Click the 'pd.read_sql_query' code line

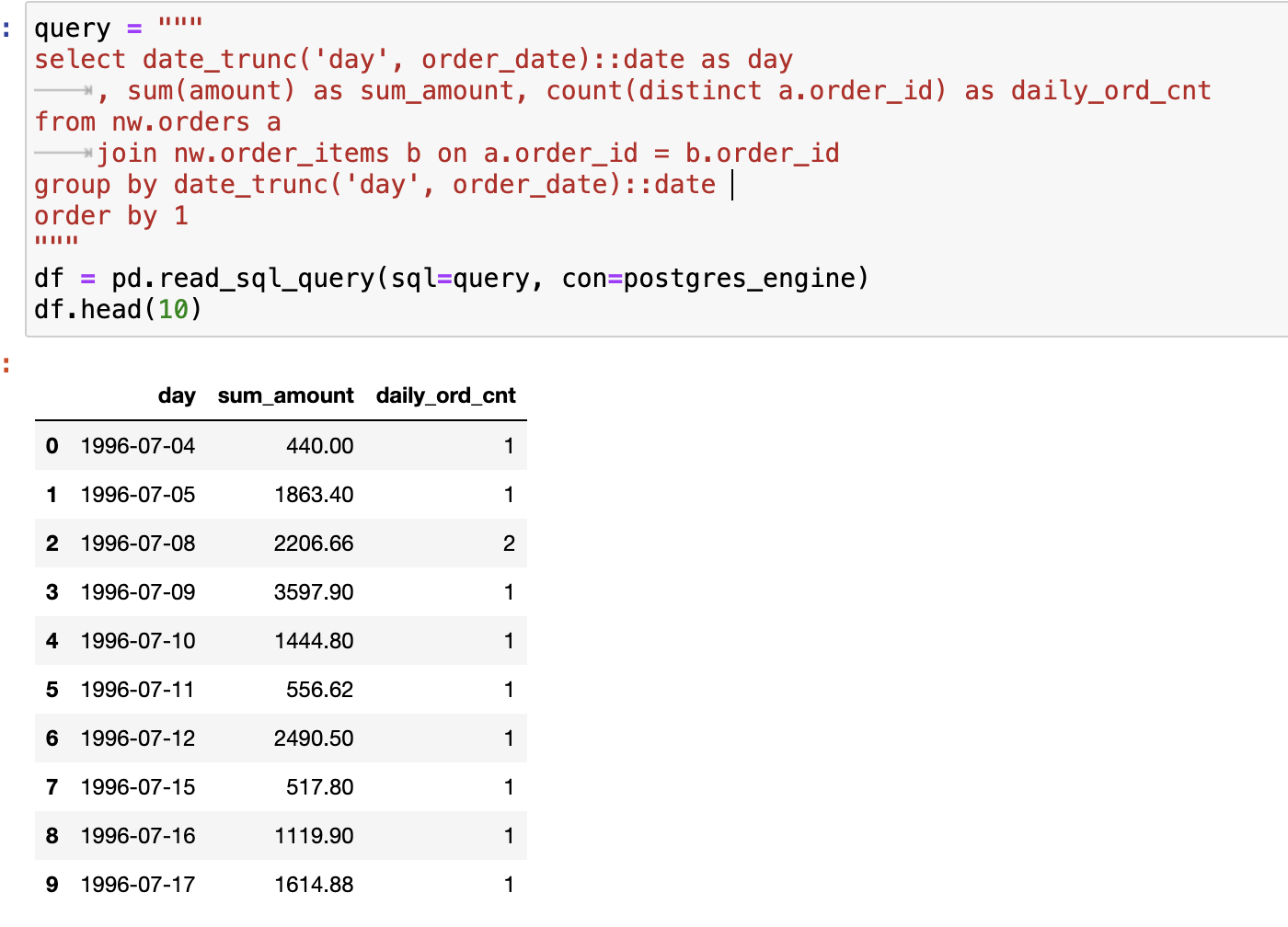(x=451, y=279)
